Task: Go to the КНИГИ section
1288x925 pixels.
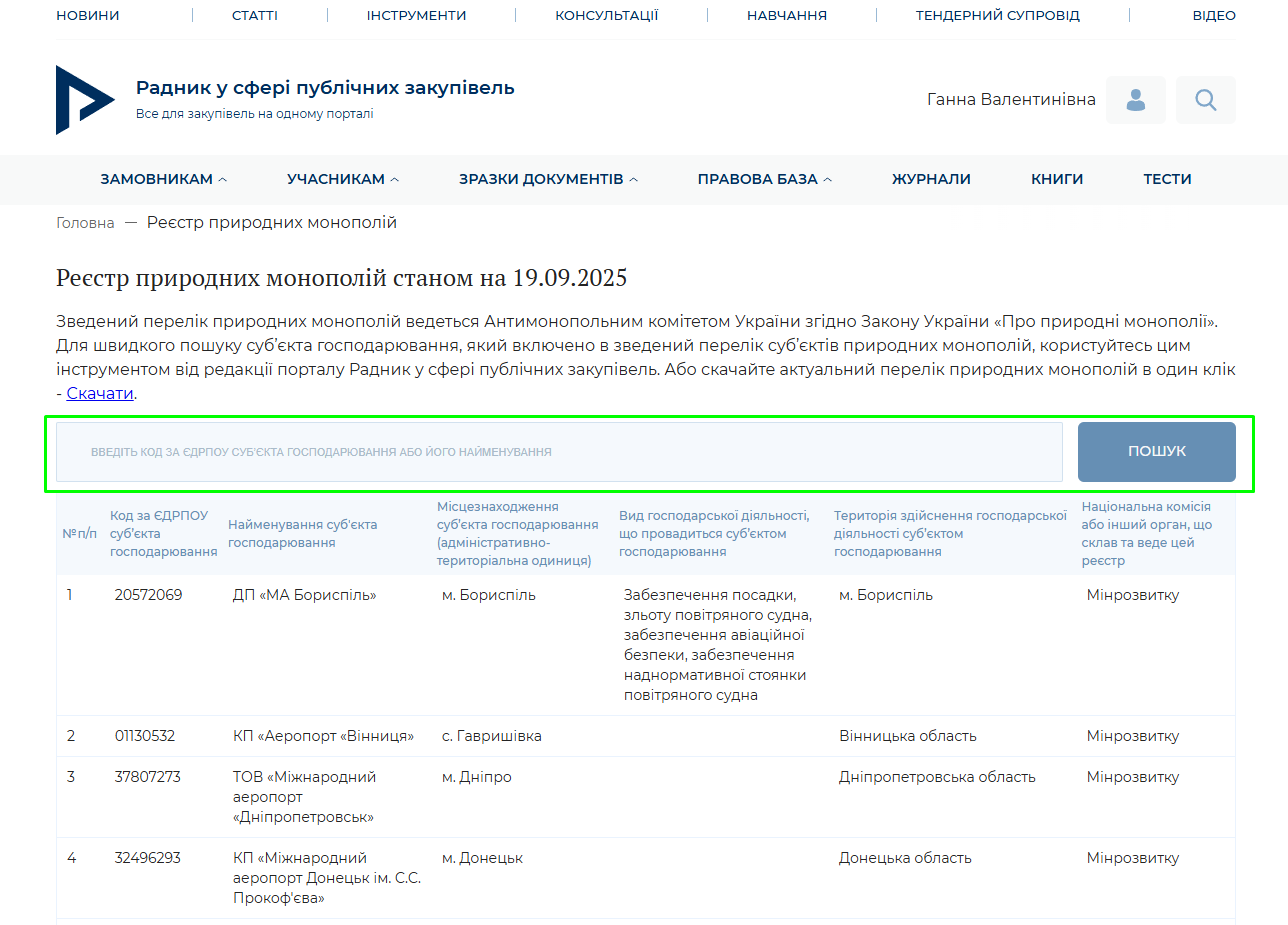Action: (x=1057, y=179)
